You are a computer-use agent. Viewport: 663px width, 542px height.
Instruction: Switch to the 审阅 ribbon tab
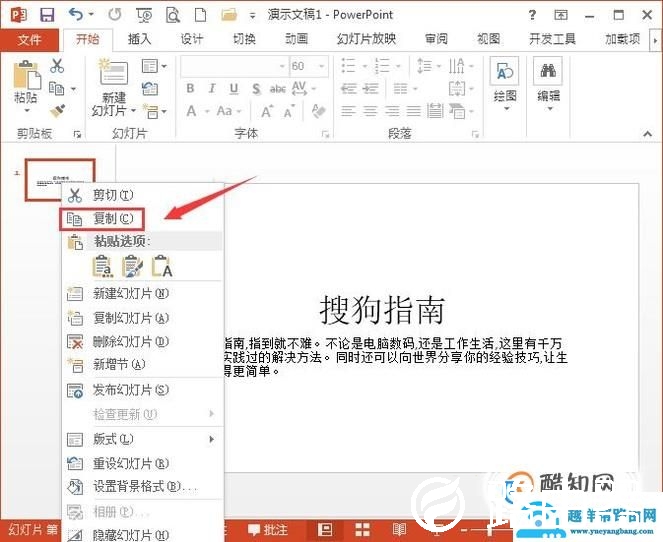pos(436,39)
